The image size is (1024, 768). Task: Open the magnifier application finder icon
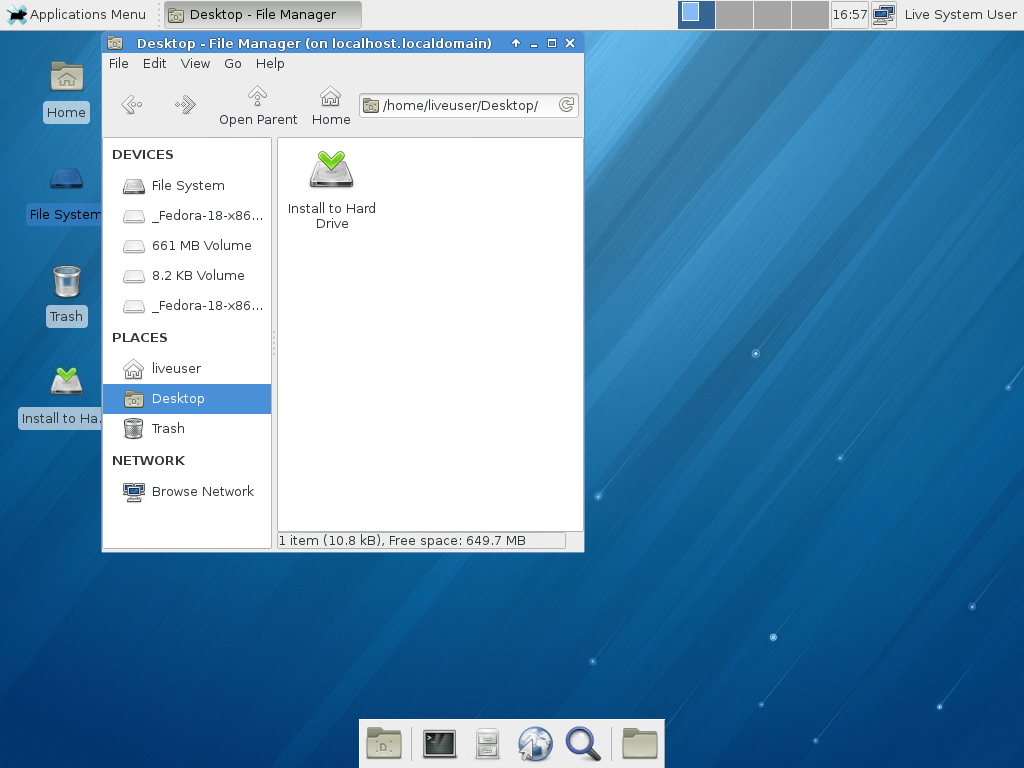pos(583,743)
